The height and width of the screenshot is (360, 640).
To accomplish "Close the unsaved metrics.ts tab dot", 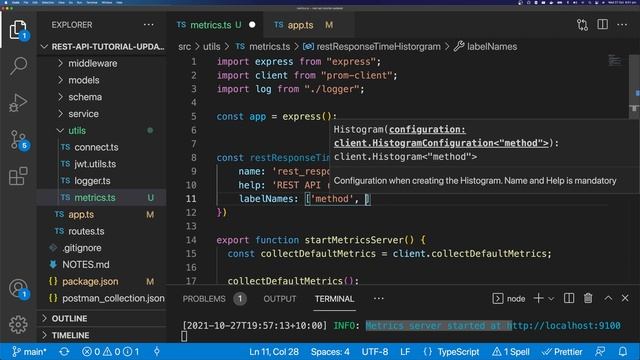I will (252, 25).
